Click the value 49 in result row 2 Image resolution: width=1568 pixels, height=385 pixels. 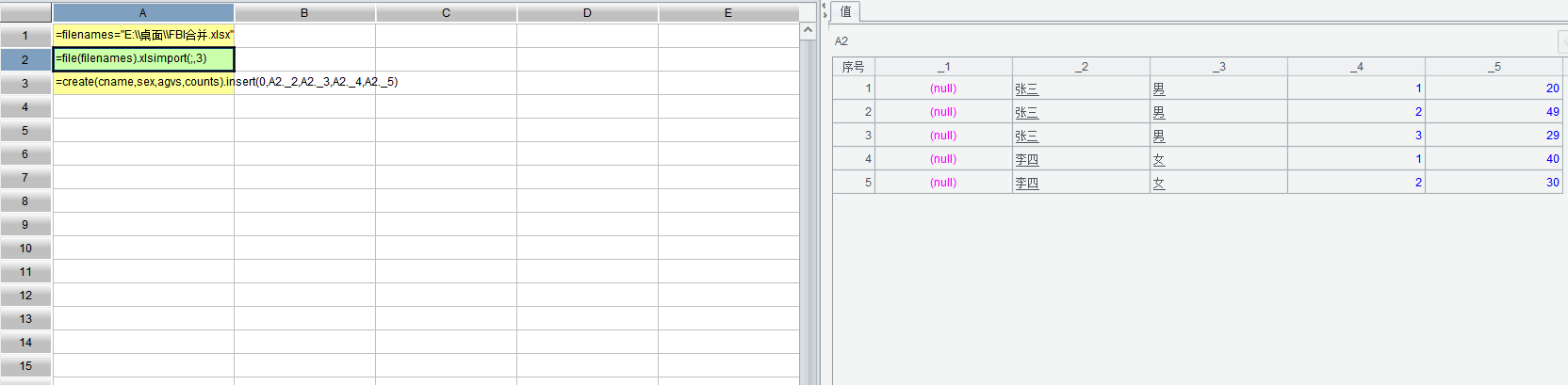pos(1494,112)
